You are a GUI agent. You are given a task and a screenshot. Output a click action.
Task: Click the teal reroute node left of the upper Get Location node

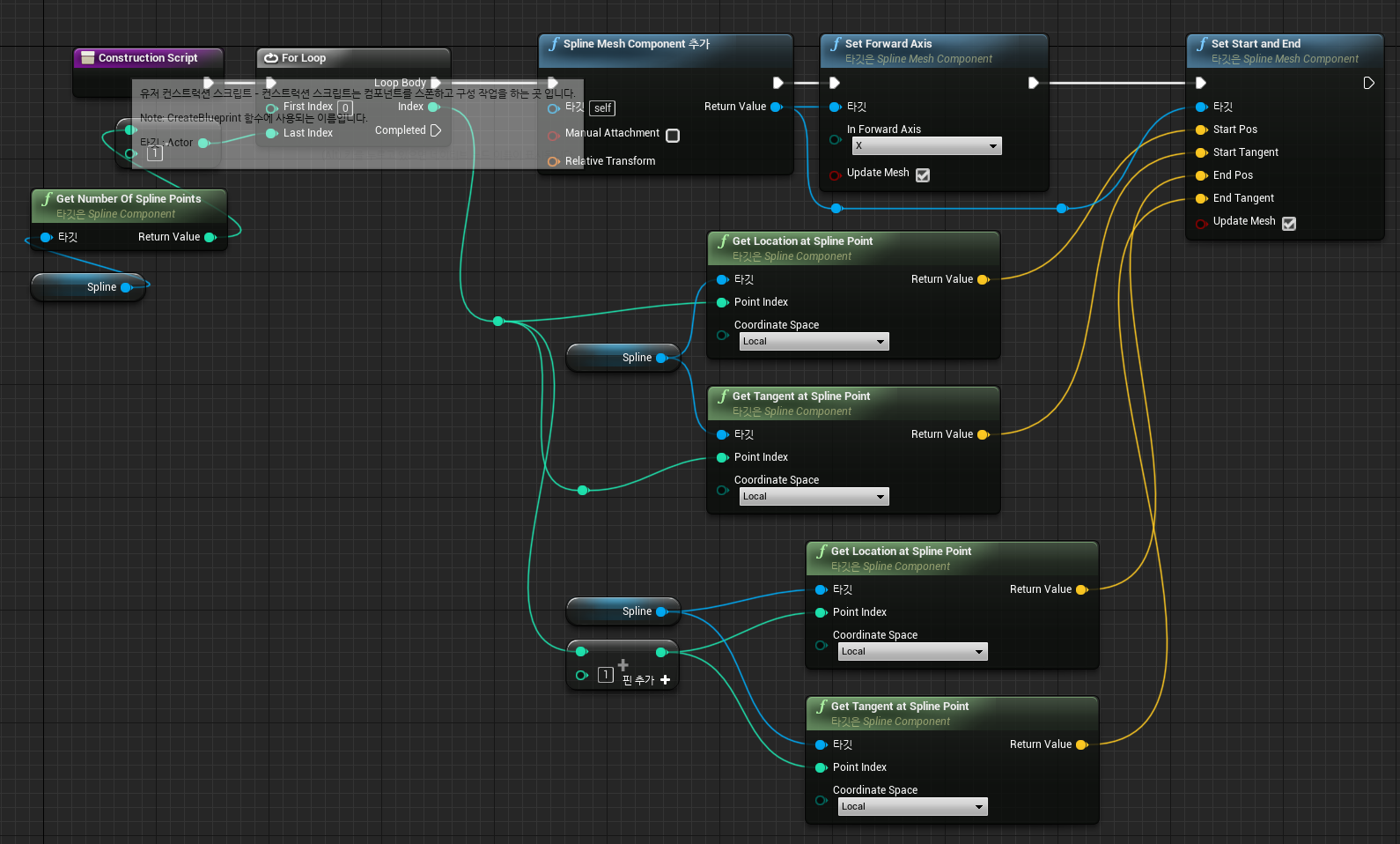point(498,321)
